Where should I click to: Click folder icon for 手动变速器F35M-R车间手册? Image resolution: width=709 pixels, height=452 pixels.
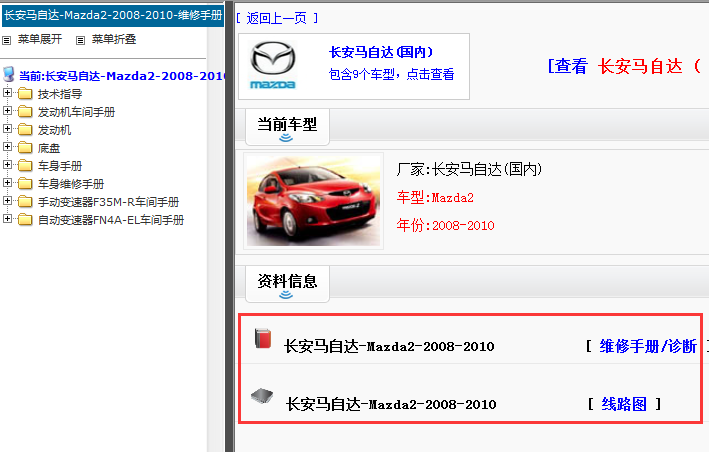click(25, 202)
